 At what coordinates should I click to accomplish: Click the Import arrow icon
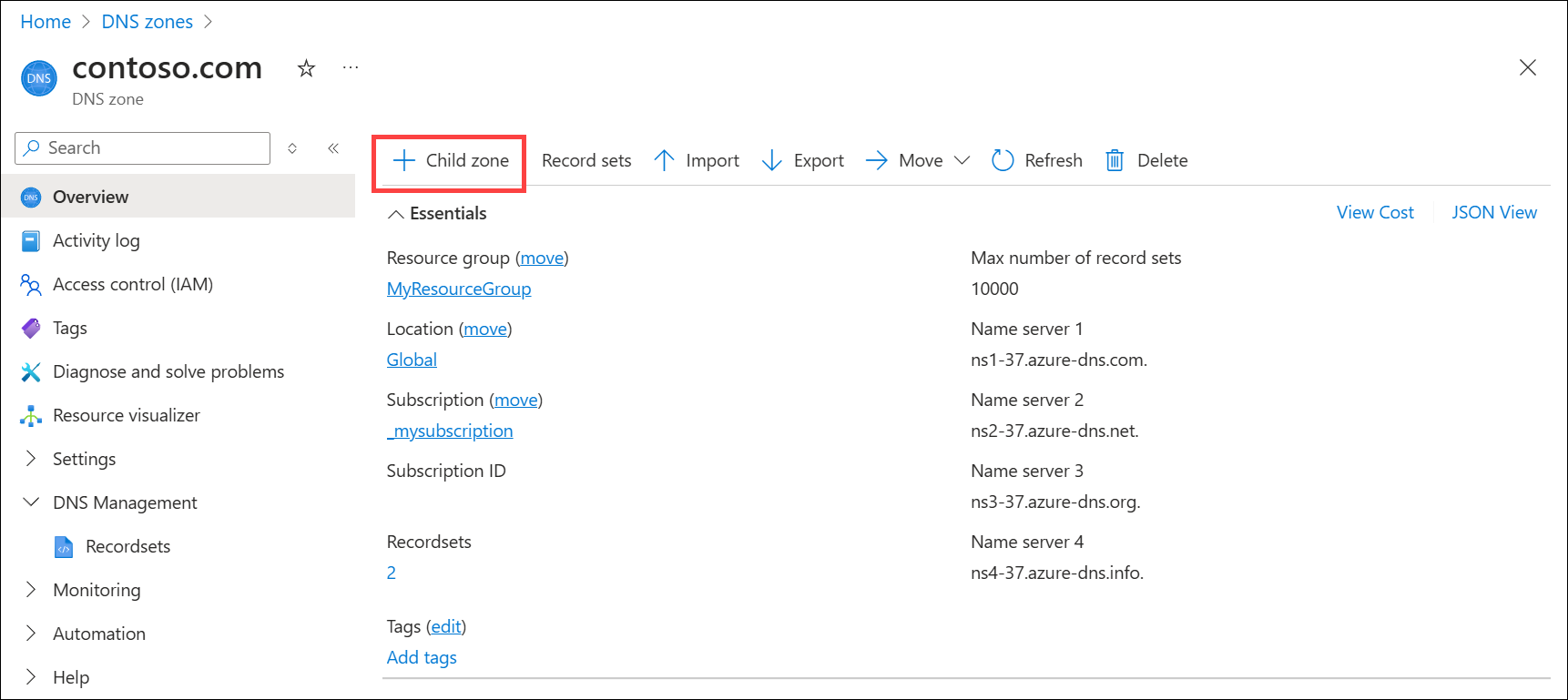tap(664, 161)
